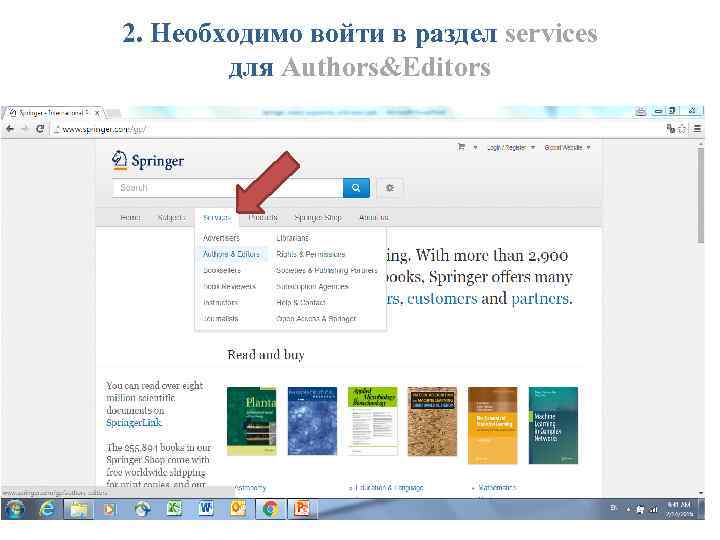Viewport: 720px width, 540px height.
Task: Open Excel from the taskbar
Action: [x=174, y=508]
